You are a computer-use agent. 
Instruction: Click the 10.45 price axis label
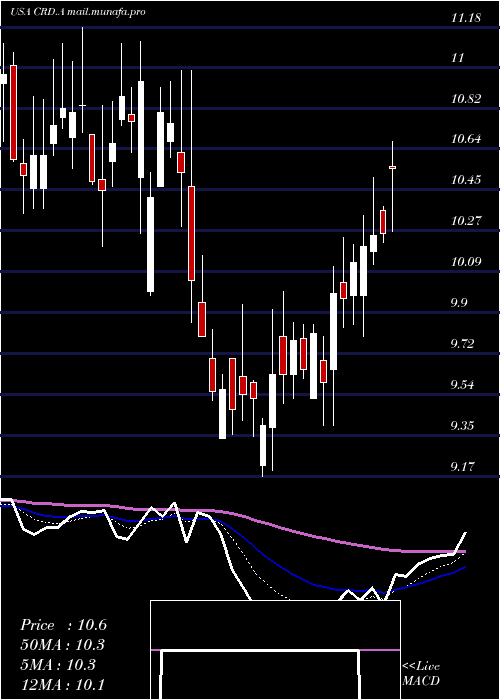[x=466, y=180]
